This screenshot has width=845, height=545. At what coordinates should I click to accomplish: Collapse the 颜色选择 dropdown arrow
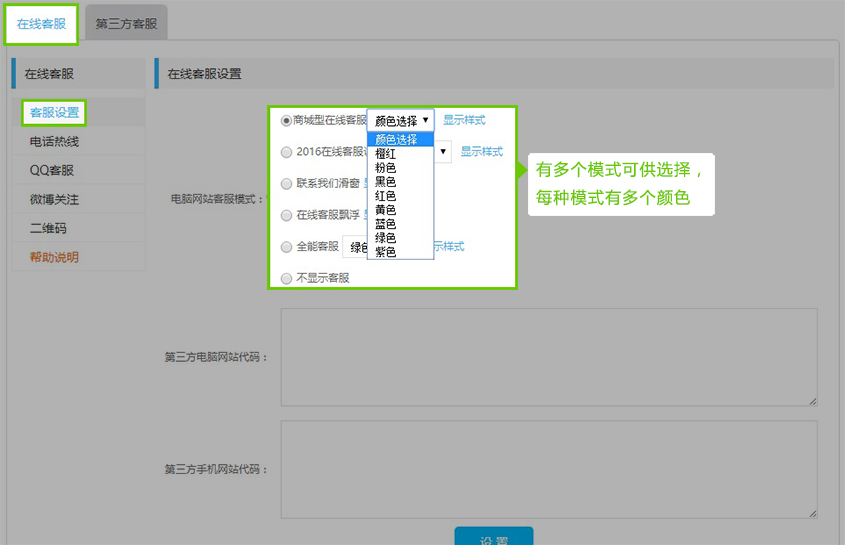[425, 120]
